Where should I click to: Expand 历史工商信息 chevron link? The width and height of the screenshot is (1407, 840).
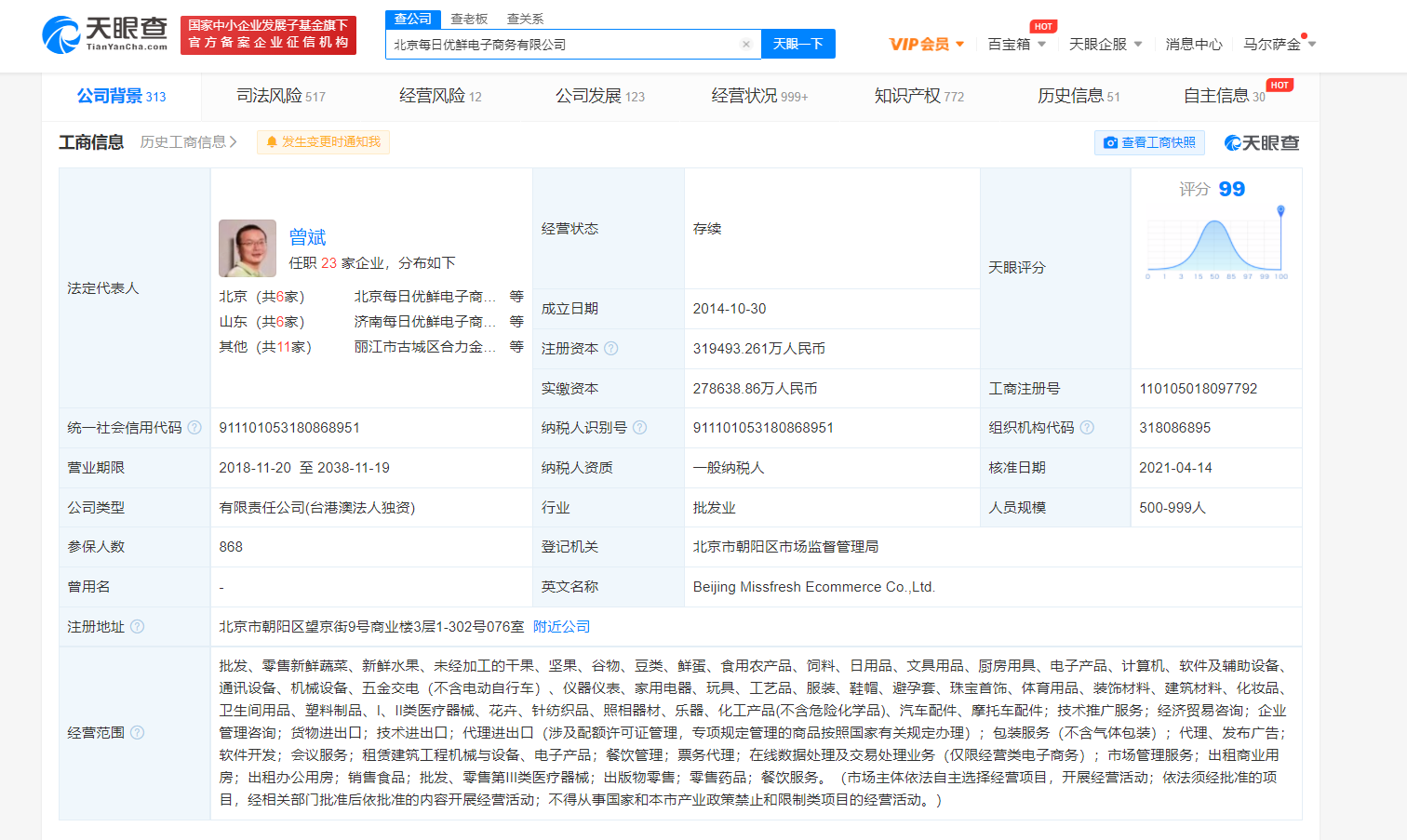pos(189,142)
